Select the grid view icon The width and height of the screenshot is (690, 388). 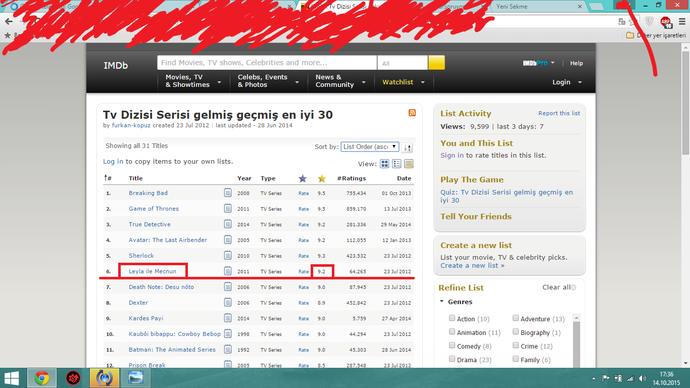point(385,164)
